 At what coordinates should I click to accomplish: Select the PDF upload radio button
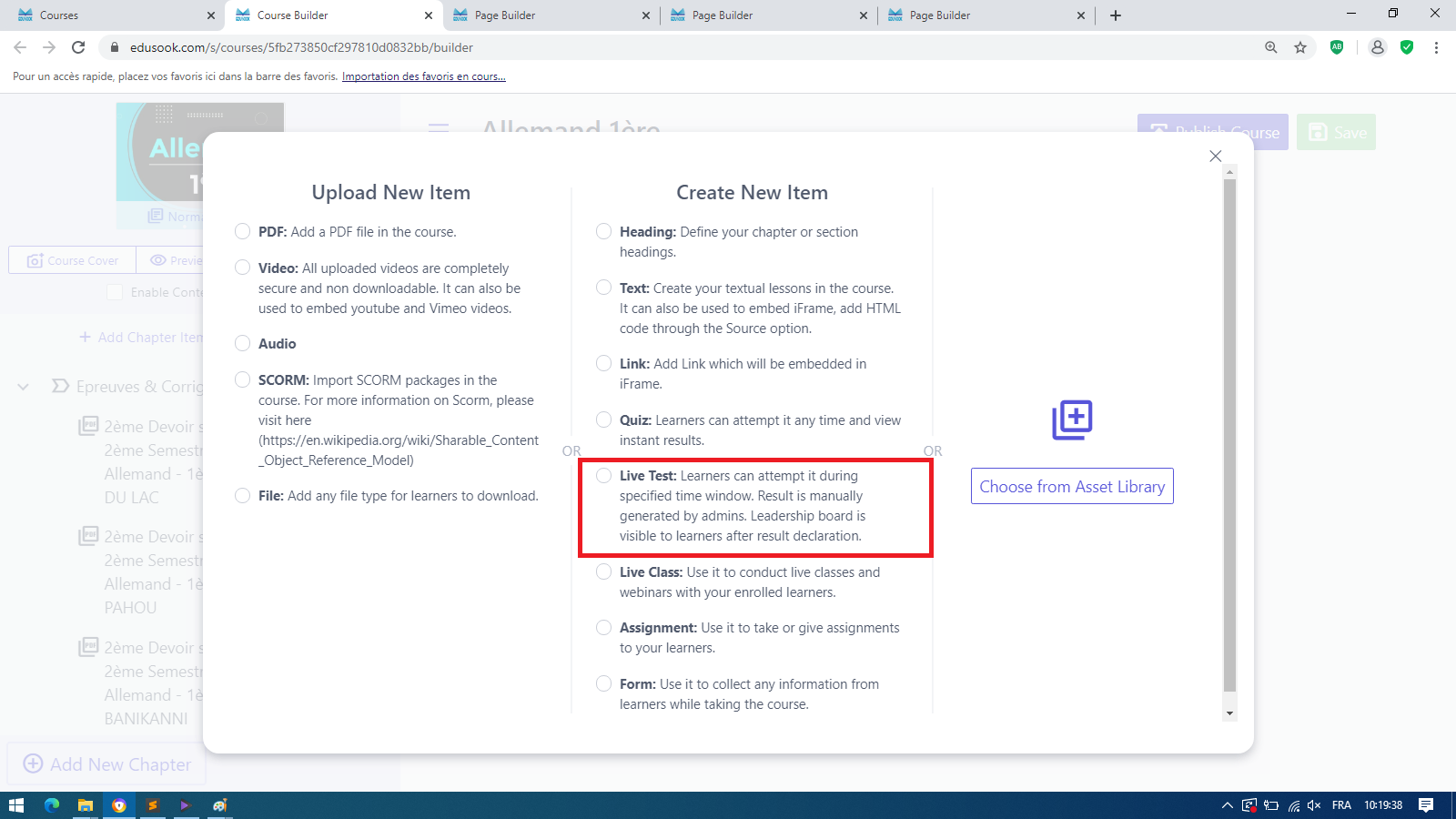click(x=242, y=231)
